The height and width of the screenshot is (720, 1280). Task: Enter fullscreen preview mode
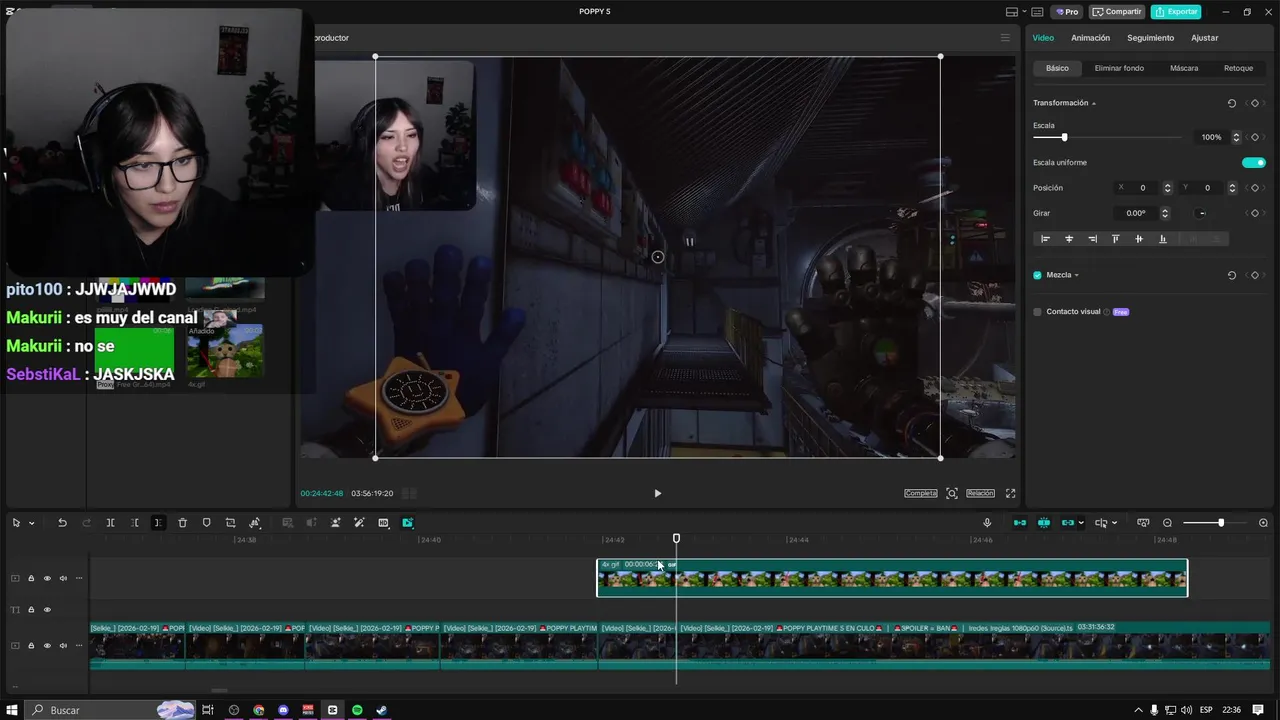(1010, 493)
